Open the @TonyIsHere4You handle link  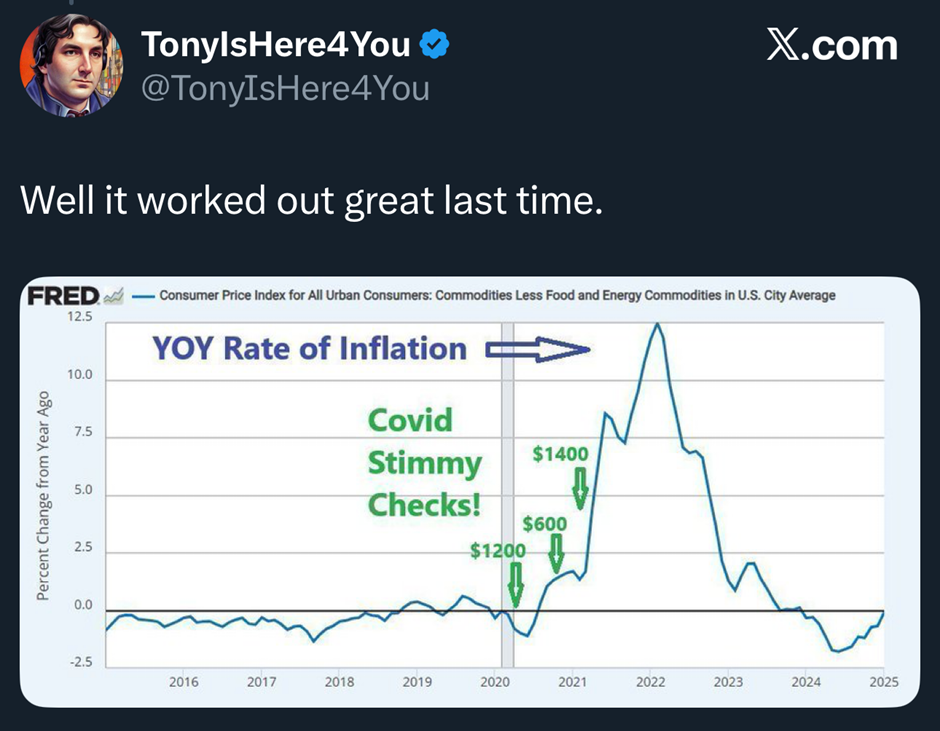pos(285,88)
